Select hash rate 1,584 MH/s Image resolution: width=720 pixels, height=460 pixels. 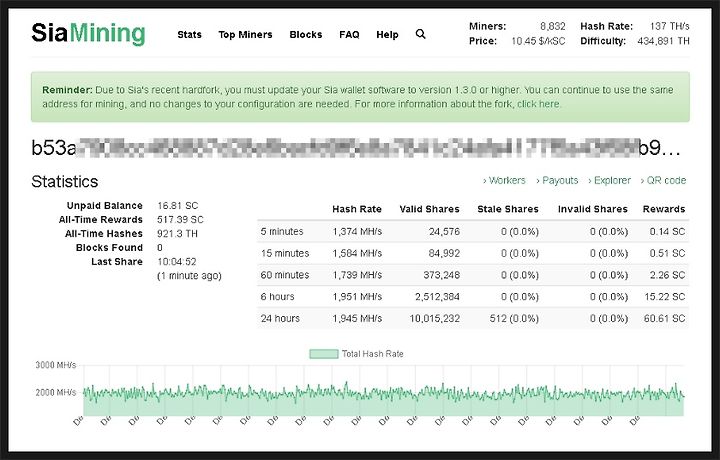357,253
